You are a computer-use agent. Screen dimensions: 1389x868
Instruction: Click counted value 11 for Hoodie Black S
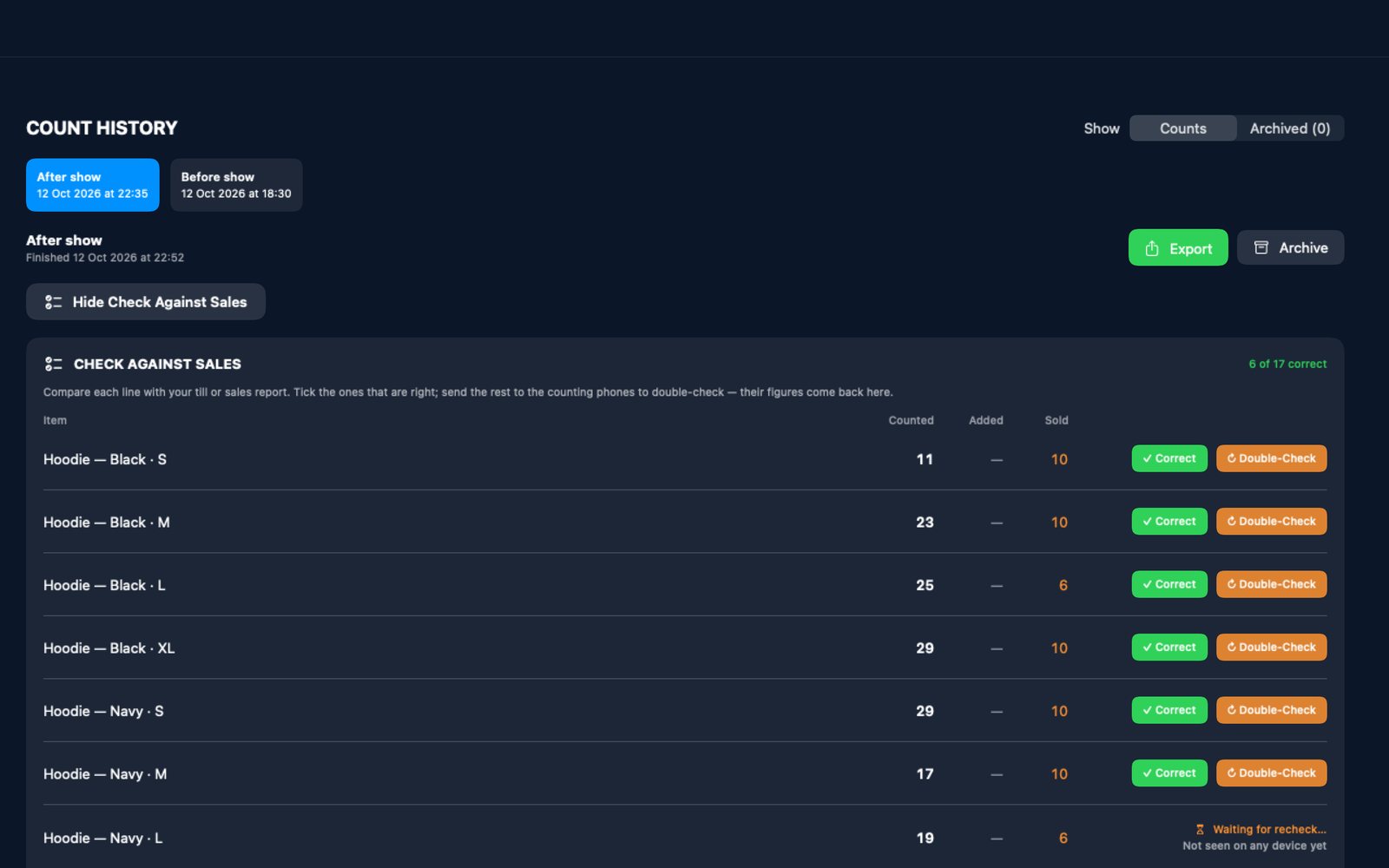coord(925,459)
